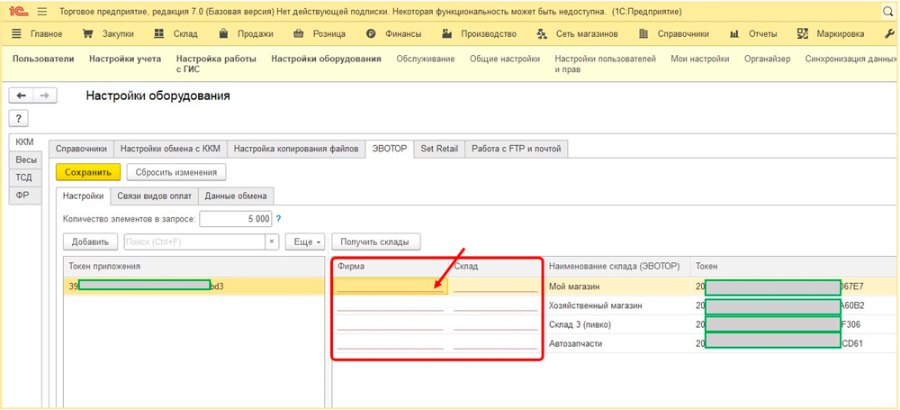Image resolution: width=900 pixels, height=410 pixels.
Task: Switch to ЭВОТОР tab
Action: (x=389, y=149)
